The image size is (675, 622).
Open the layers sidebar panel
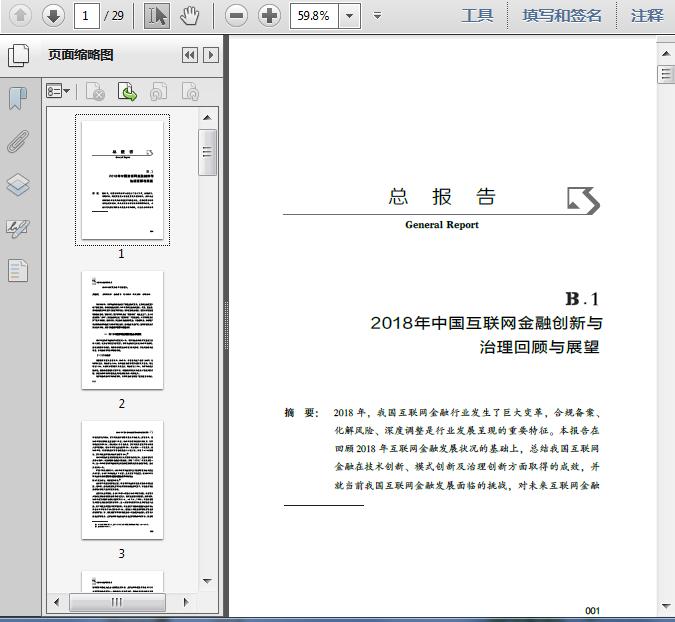click(18, 185)
